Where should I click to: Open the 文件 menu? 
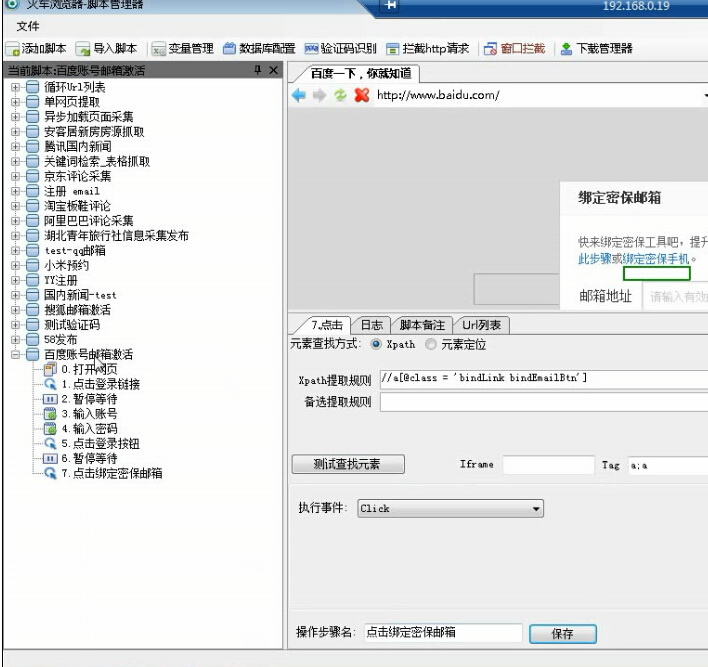[x=28, y=26]
